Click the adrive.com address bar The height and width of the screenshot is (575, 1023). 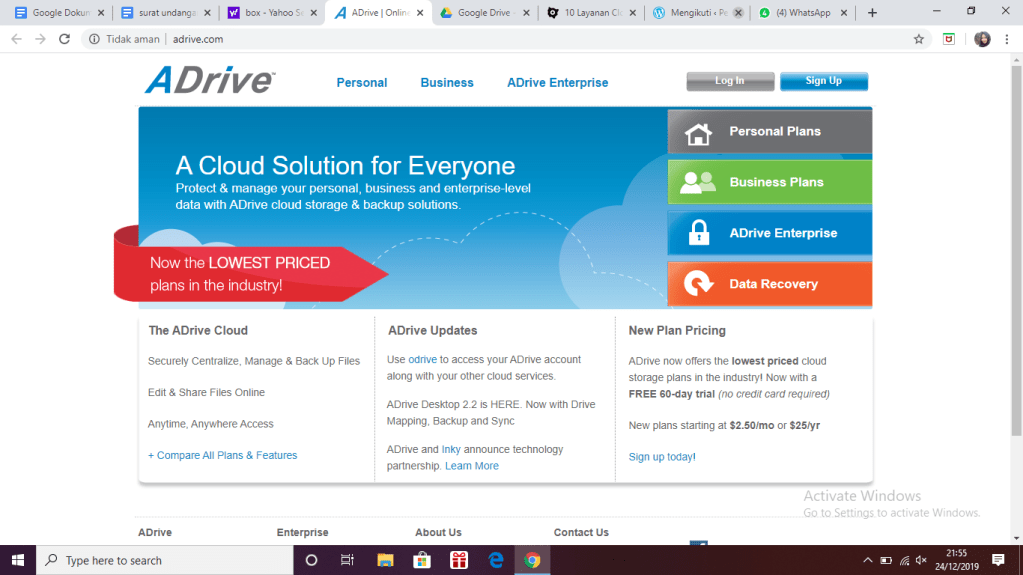[500, 39]
